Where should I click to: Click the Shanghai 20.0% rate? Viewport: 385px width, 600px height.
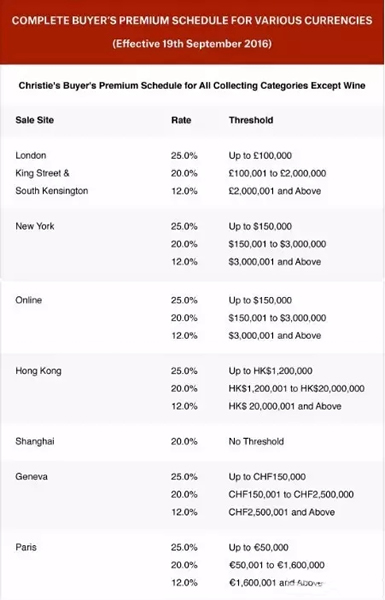tap(184, 442)
